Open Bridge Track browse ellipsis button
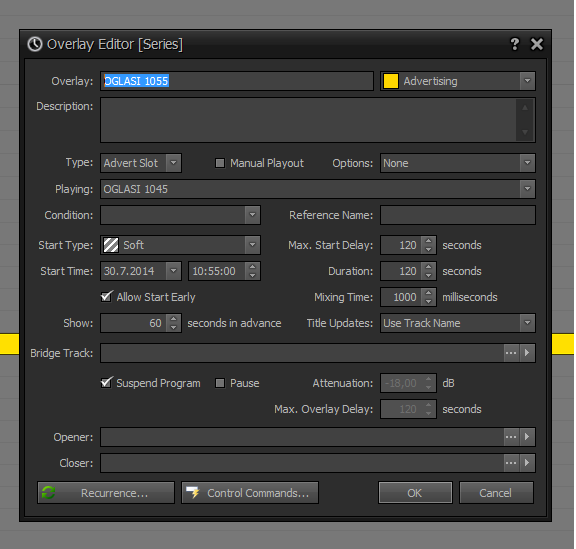 click(511, 353)
